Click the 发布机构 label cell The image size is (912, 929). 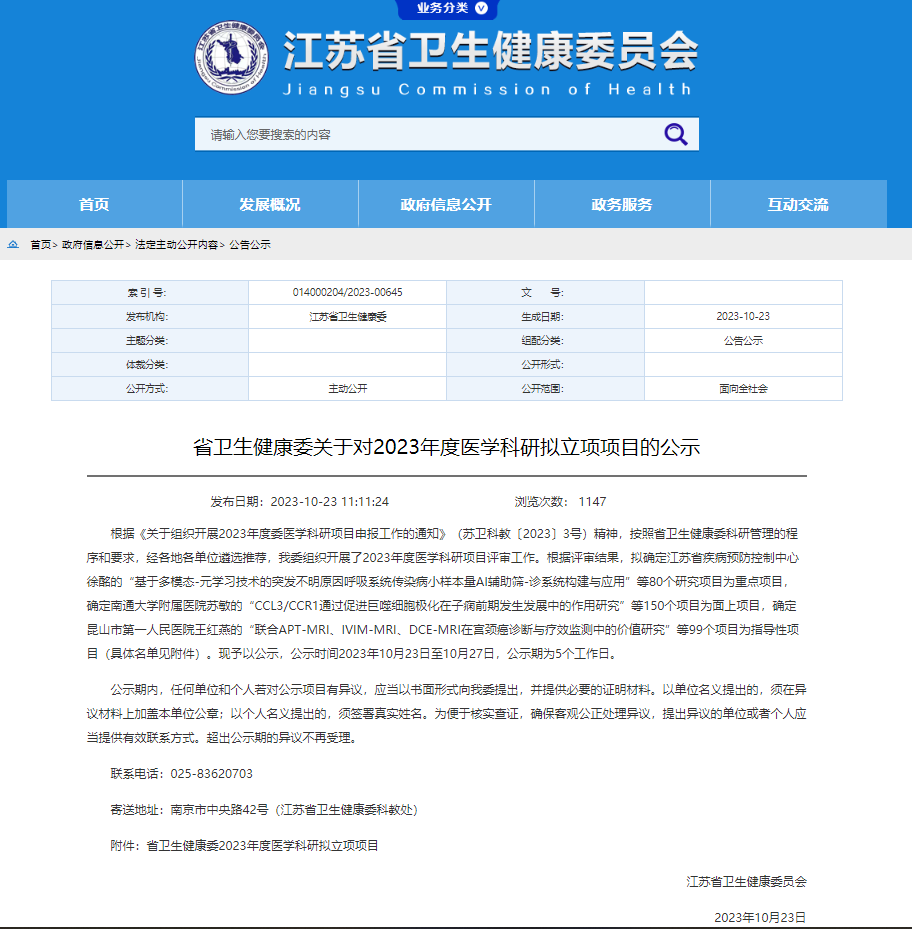[x=150, y=316]
